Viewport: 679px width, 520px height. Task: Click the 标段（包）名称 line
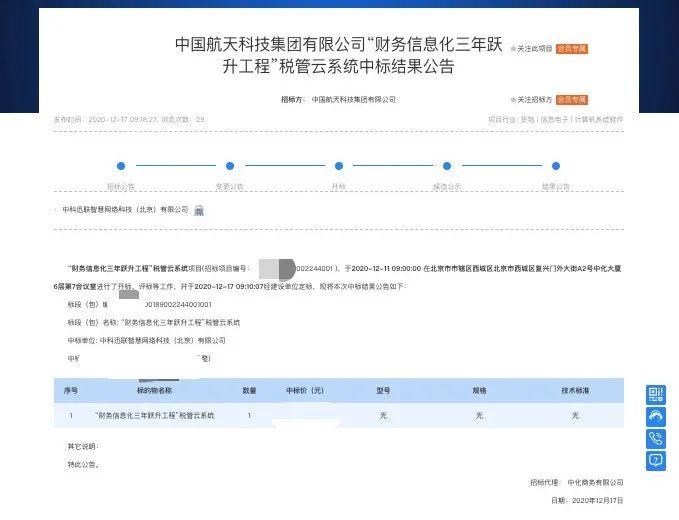[x=154, y=323]
